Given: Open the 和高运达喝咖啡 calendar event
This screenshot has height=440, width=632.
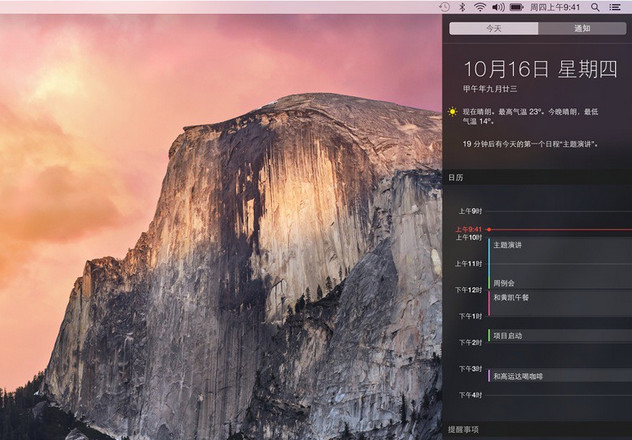Looking at the screenshot, I should 560,376.
